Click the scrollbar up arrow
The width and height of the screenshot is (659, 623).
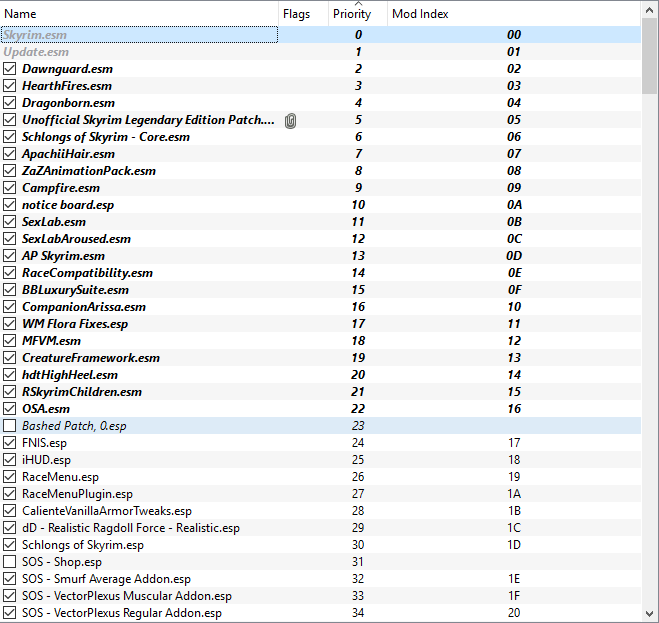pos(650,10)
